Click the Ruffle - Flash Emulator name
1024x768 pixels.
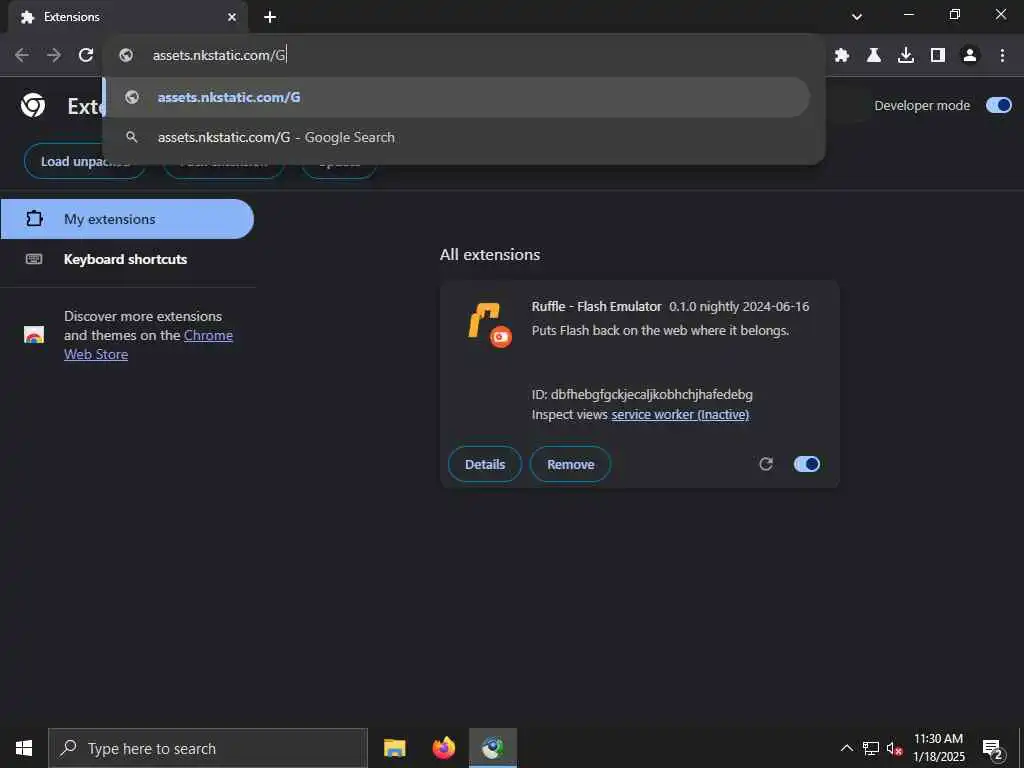(x=596, y=306)
